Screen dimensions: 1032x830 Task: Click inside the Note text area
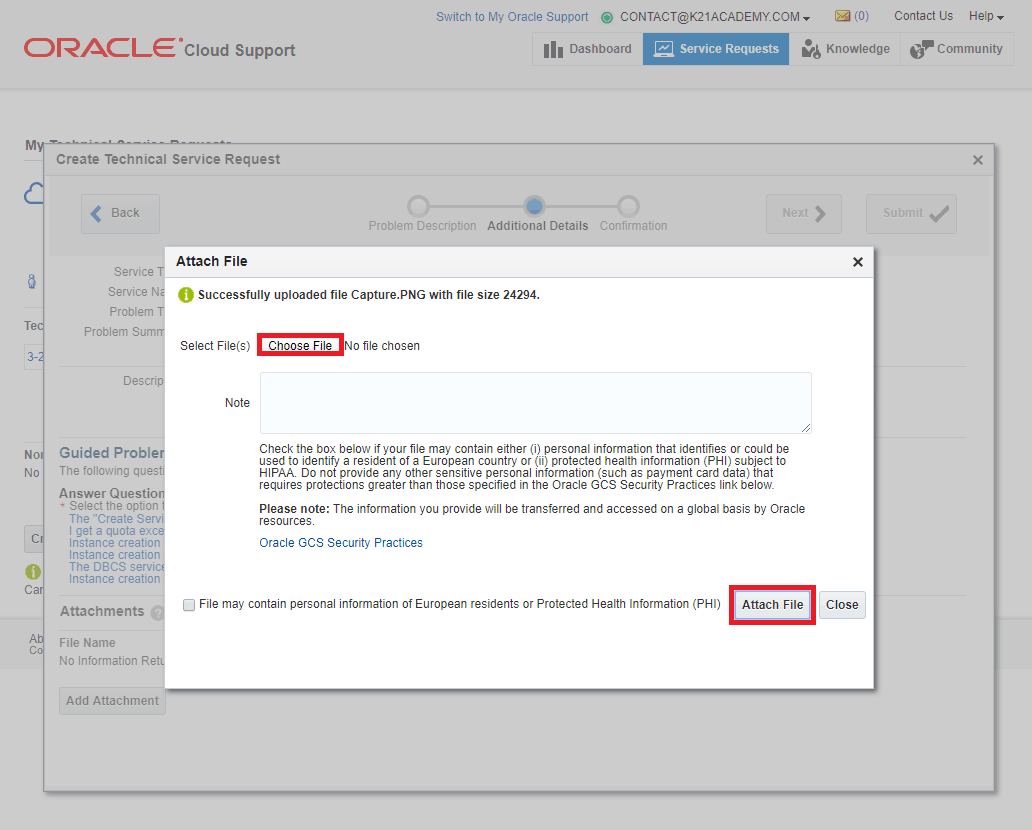coord(536,400)
